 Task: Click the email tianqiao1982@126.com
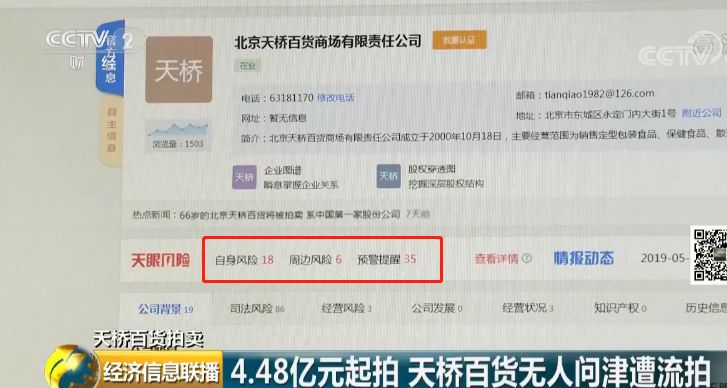599,94
